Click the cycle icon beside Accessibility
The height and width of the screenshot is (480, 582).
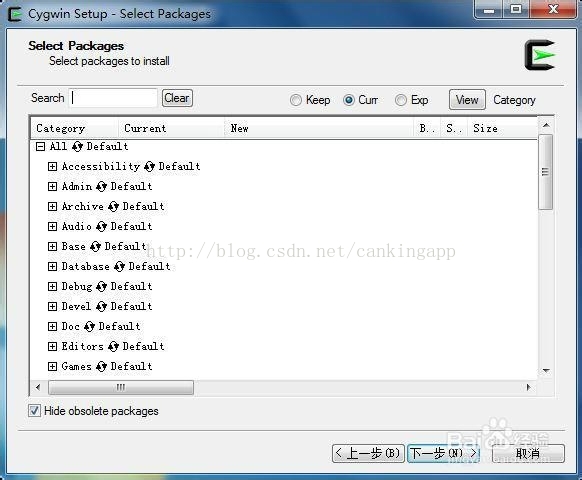[x=149, y=167]
